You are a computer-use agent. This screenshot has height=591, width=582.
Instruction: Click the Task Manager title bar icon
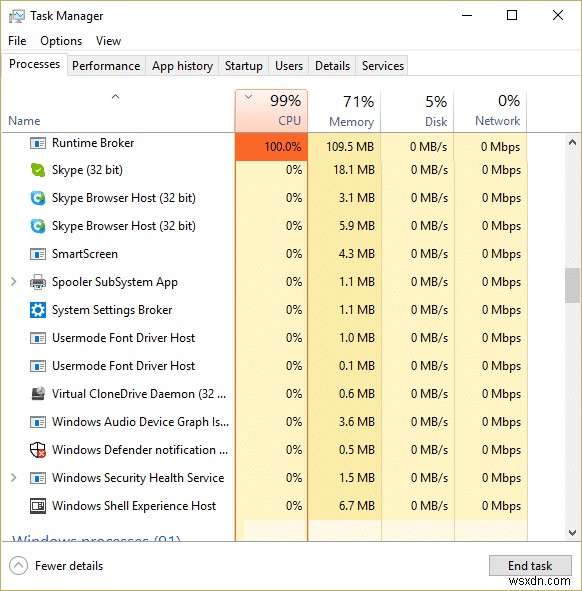click(17, 16)
